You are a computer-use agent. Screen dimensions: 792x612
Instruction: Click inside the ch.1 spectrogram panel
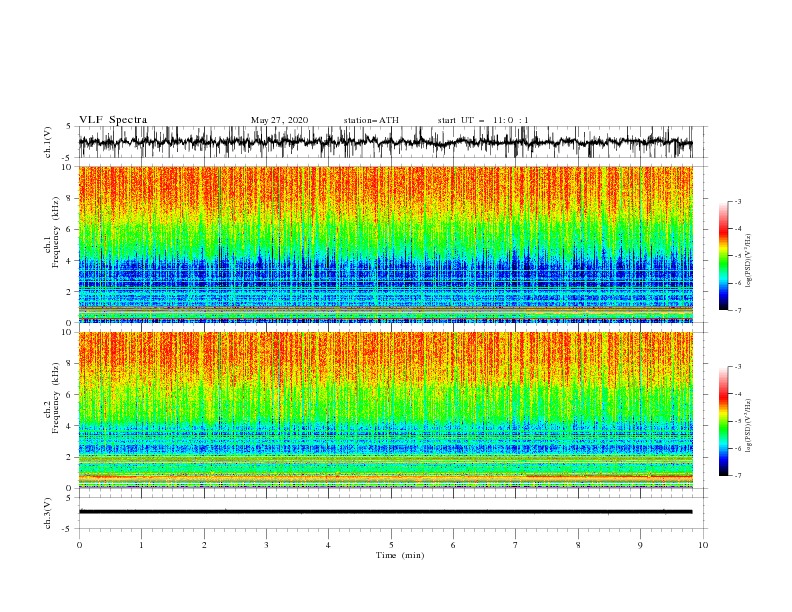pos(386,244)
